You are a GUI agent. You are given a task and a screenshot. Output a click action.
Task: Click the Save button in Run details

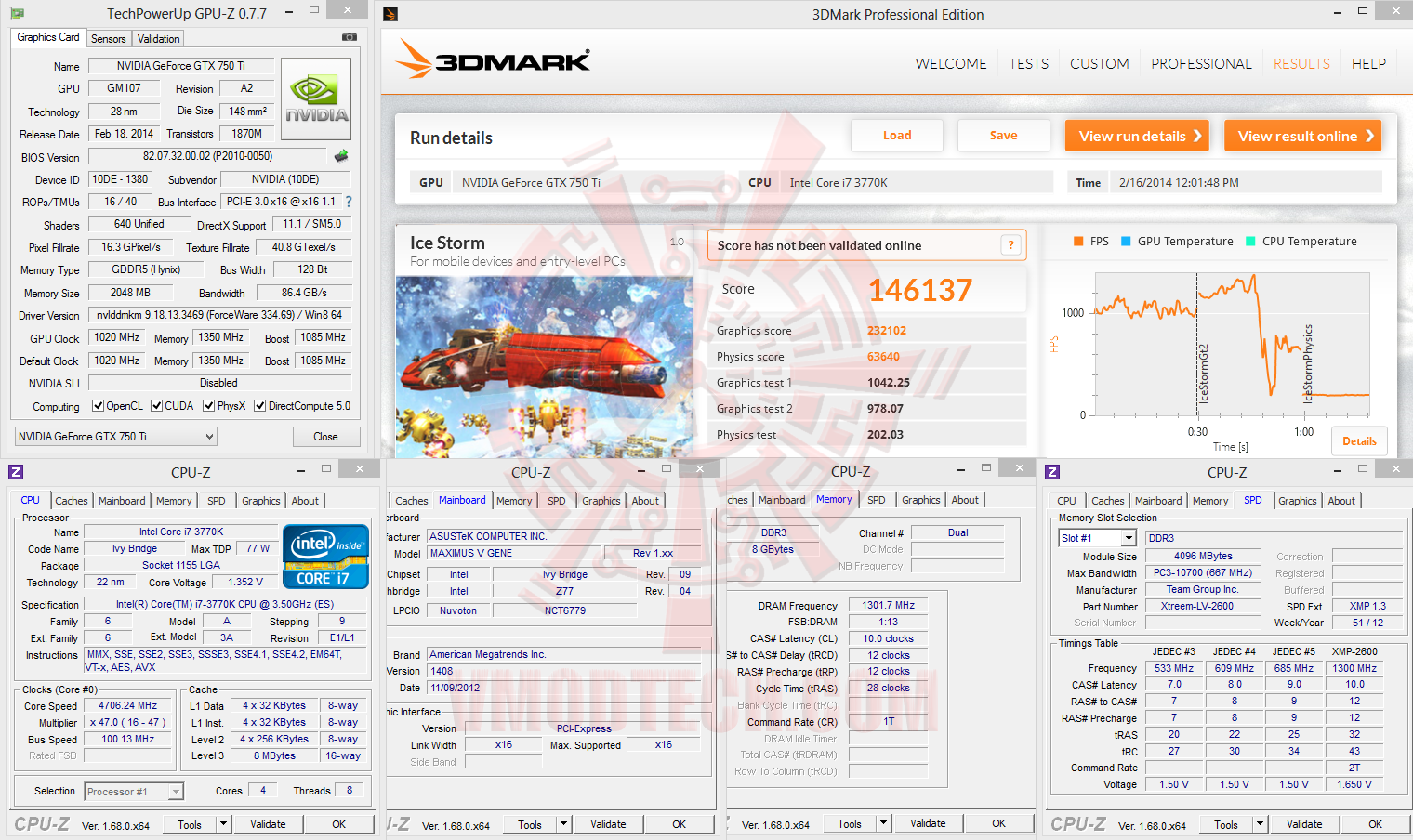click(1003, 136)
